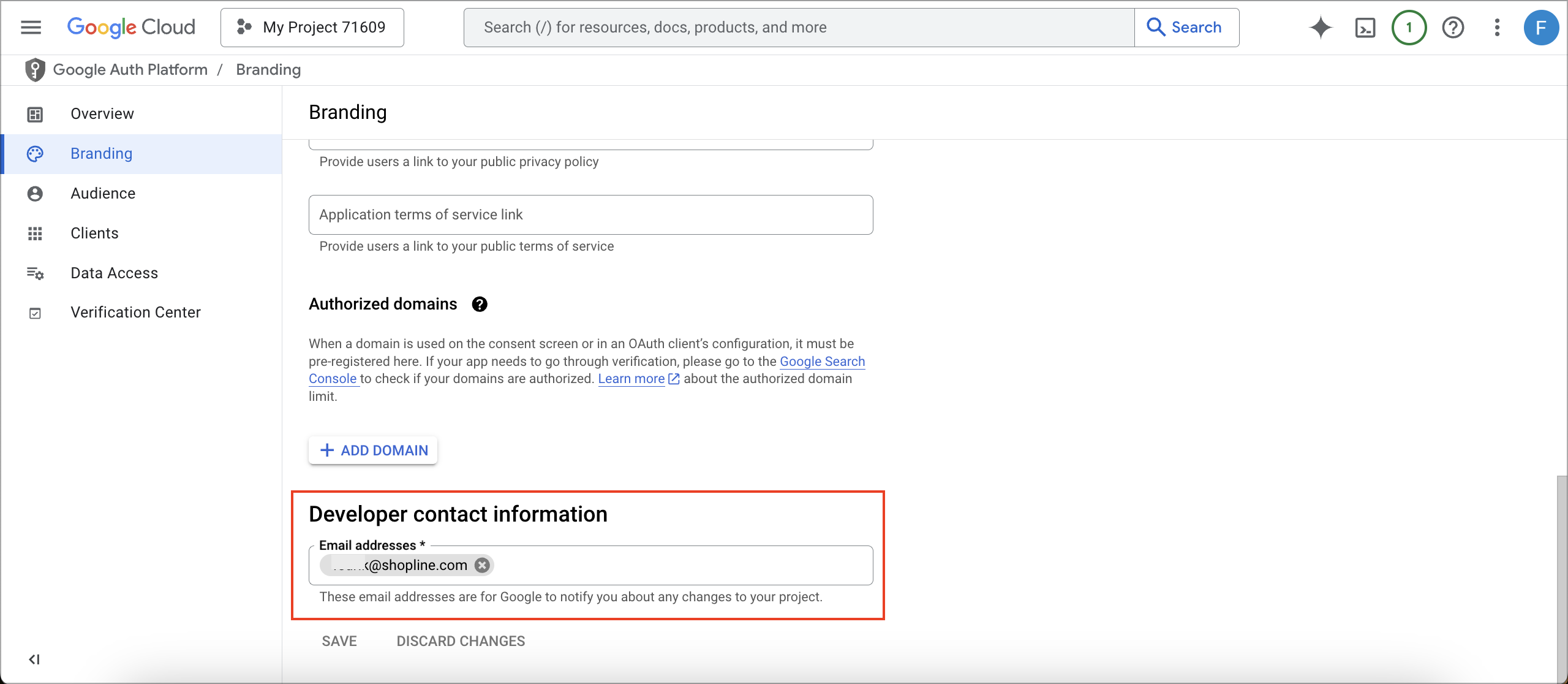Open the Google Search Console link
This screenshot has height=684, width=1568.
822,362
